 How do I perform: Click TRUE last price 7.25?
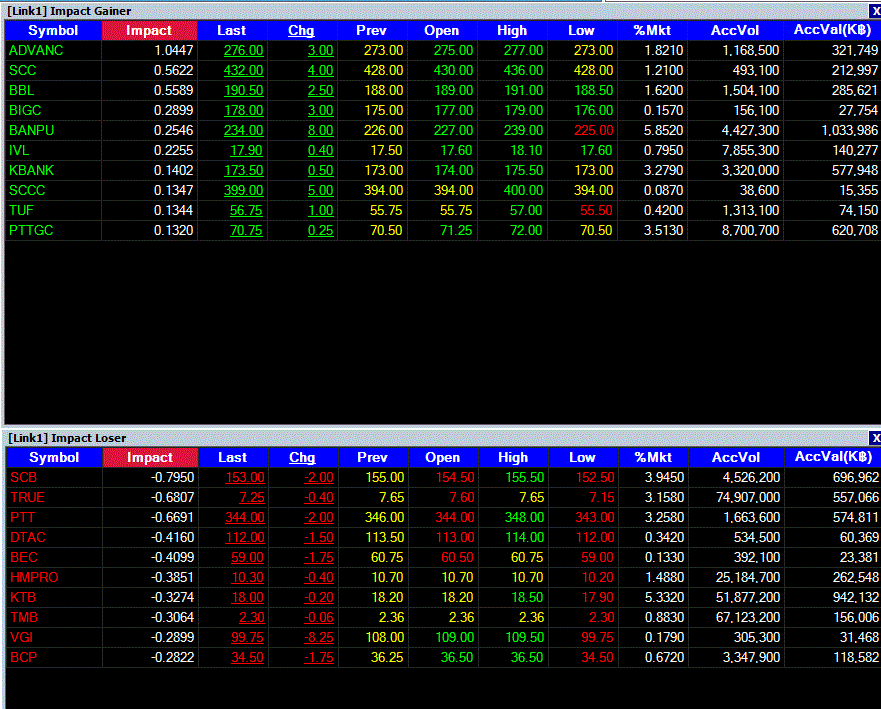click(x=252, y=497)
